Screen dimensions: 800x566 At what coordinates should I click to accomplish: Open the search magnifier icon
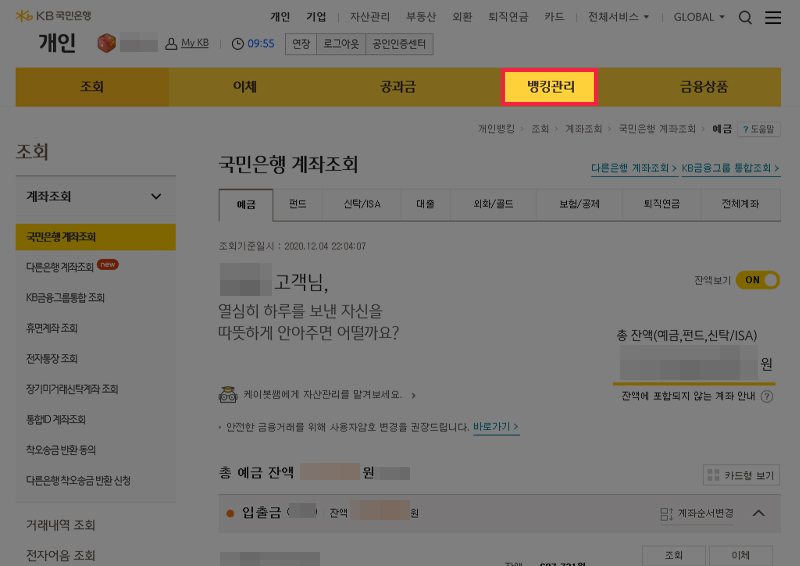click(x=745, y=17)
